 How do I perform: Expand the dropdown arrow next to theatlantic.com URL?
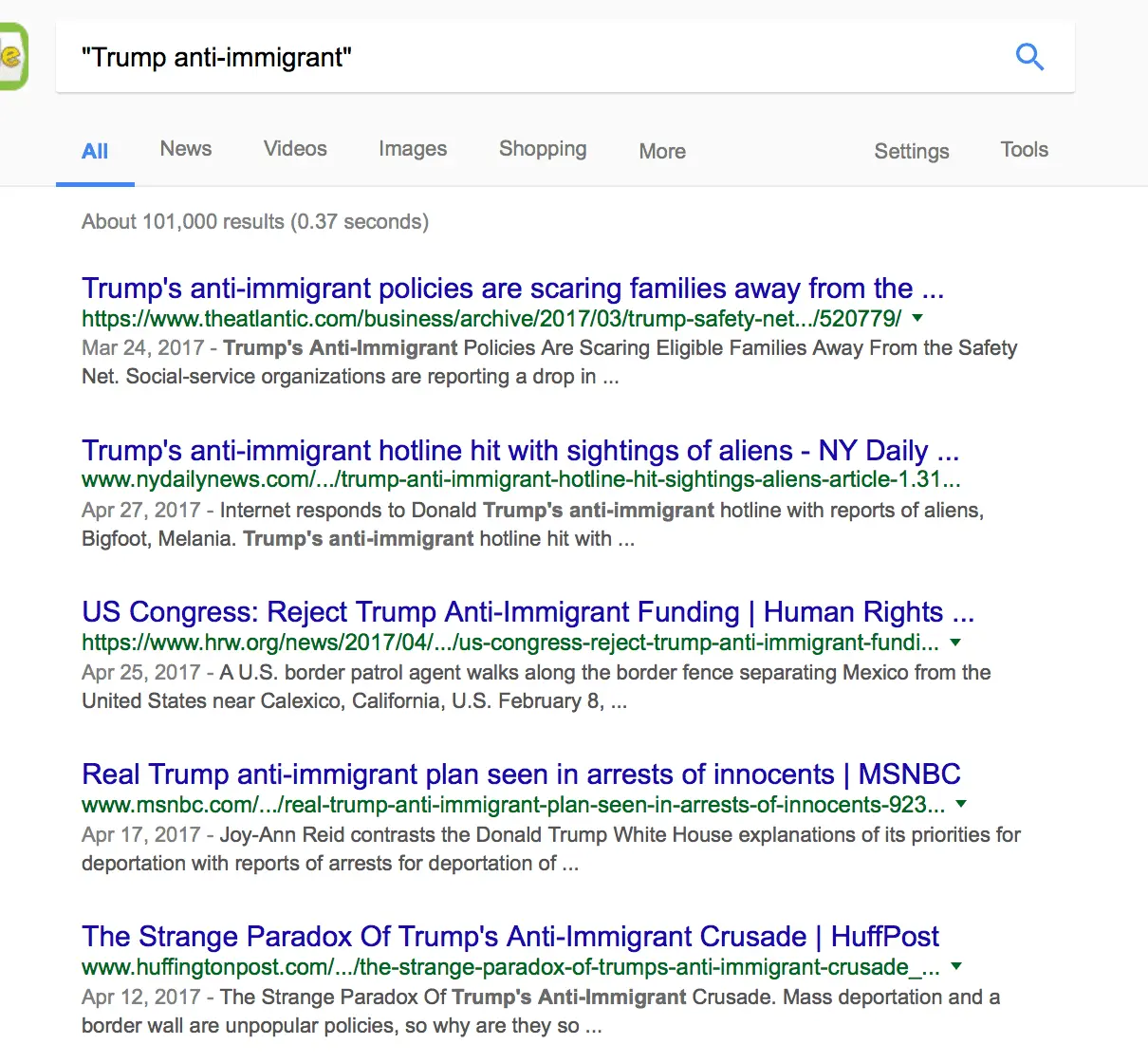click(917, 319)
